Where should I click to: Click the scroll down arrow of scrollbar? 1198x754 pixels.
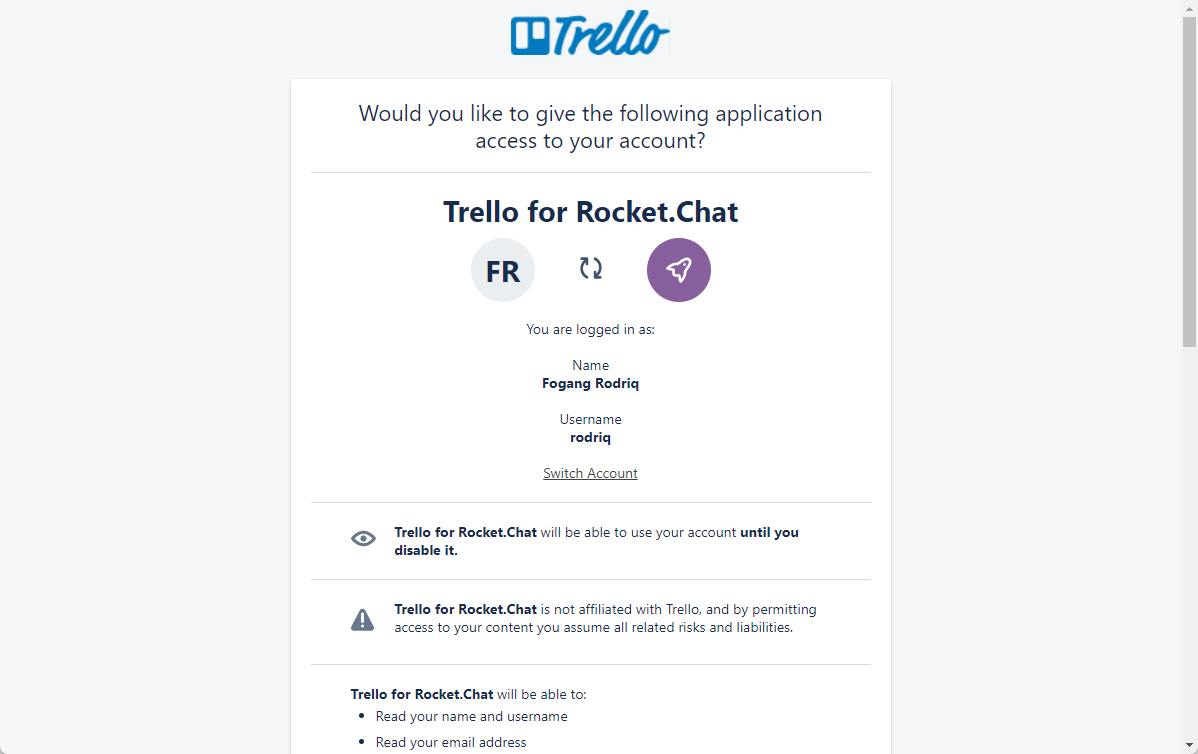1190,745
